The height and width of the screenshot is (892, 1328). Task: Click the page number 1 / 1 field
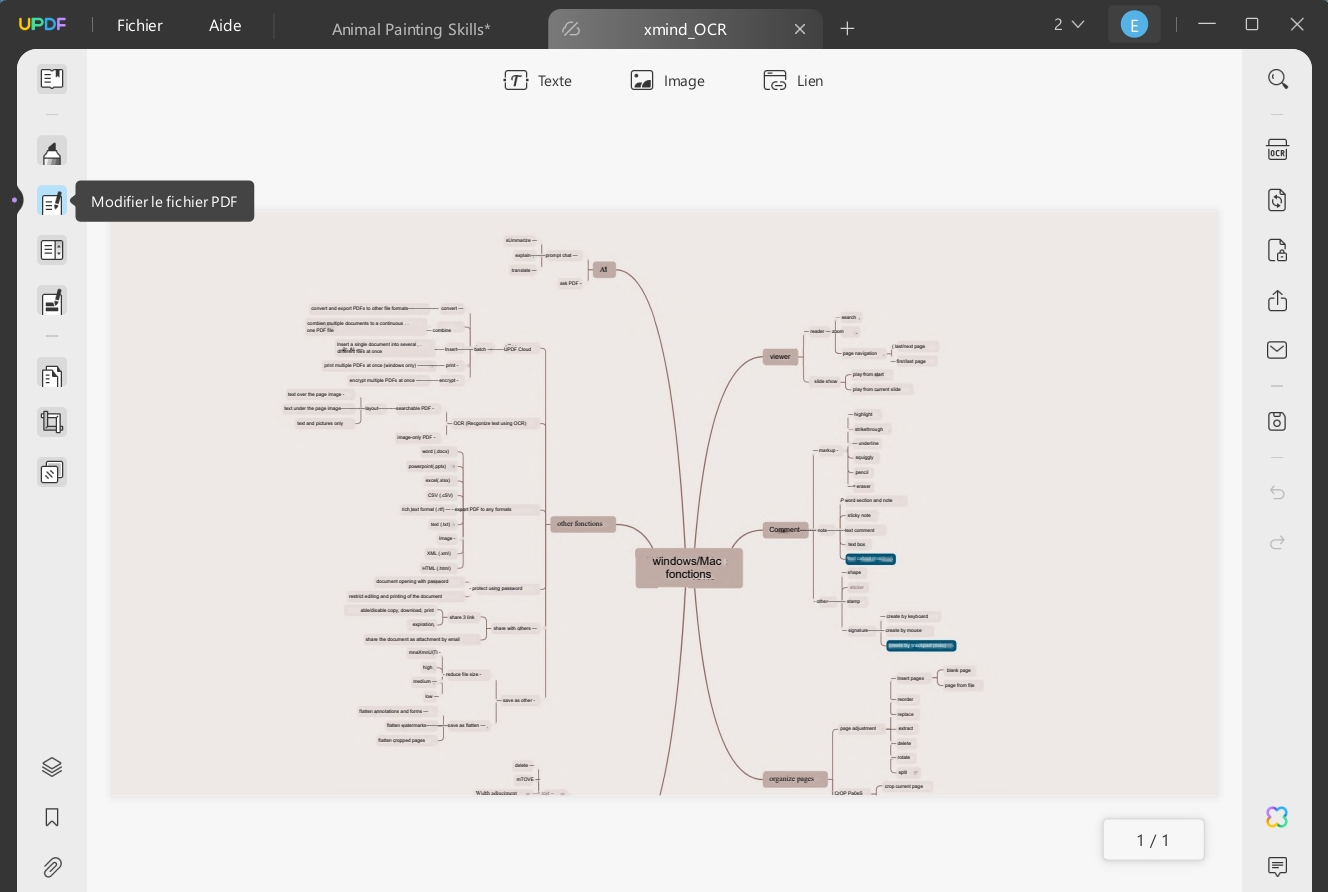[1153, 840]
